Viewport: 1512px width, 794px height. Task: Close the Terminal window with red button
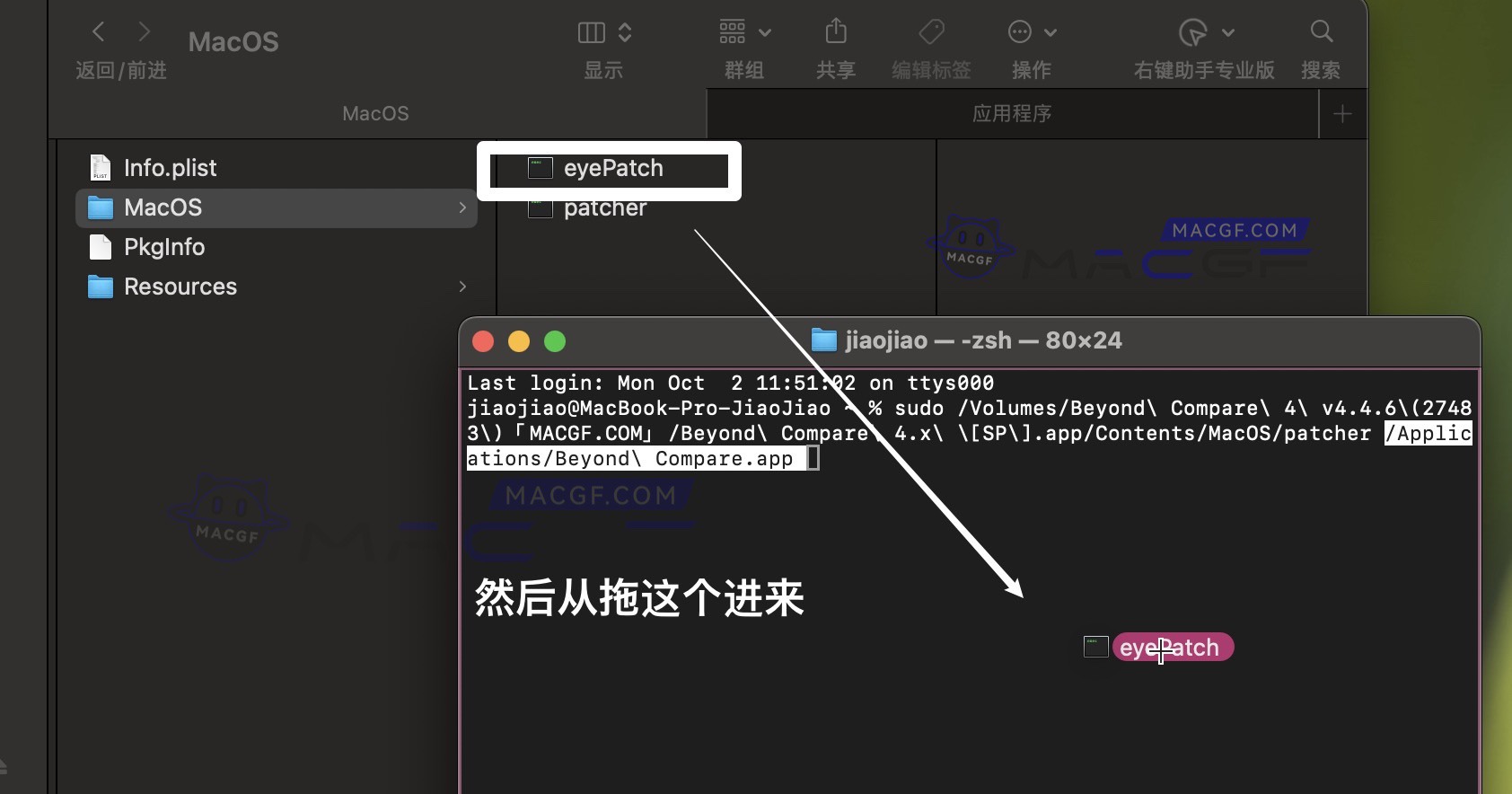(483, 341)
